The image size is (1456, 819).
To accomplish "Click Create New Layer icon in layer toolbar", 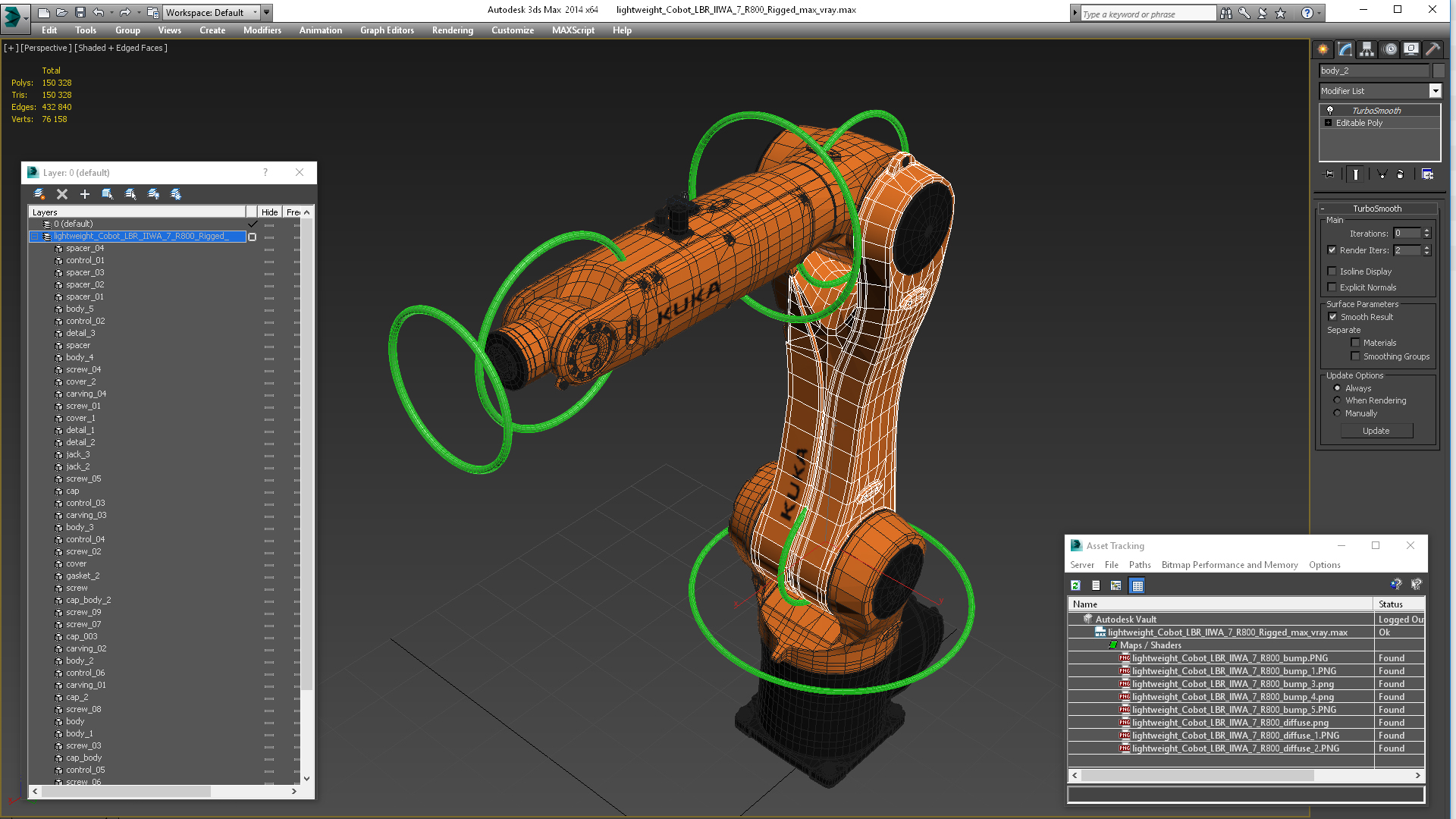I will pyautogui.click(x=39, y=194).
